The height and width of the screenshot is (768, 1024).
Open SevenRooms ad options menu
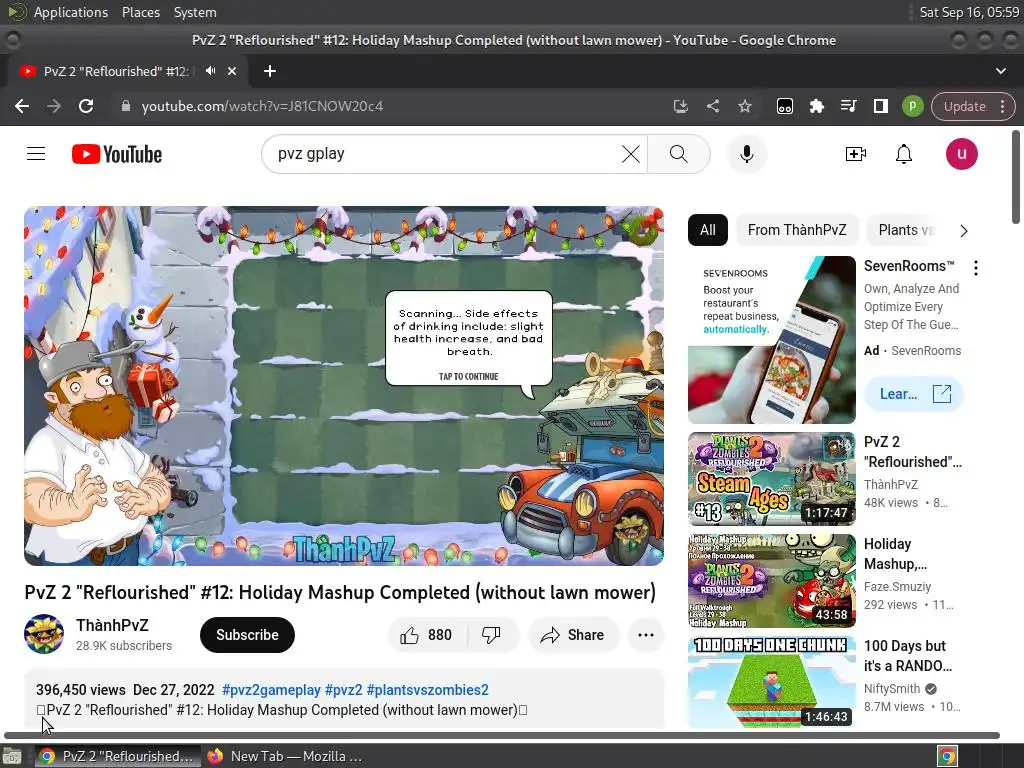tap(976, 268)
